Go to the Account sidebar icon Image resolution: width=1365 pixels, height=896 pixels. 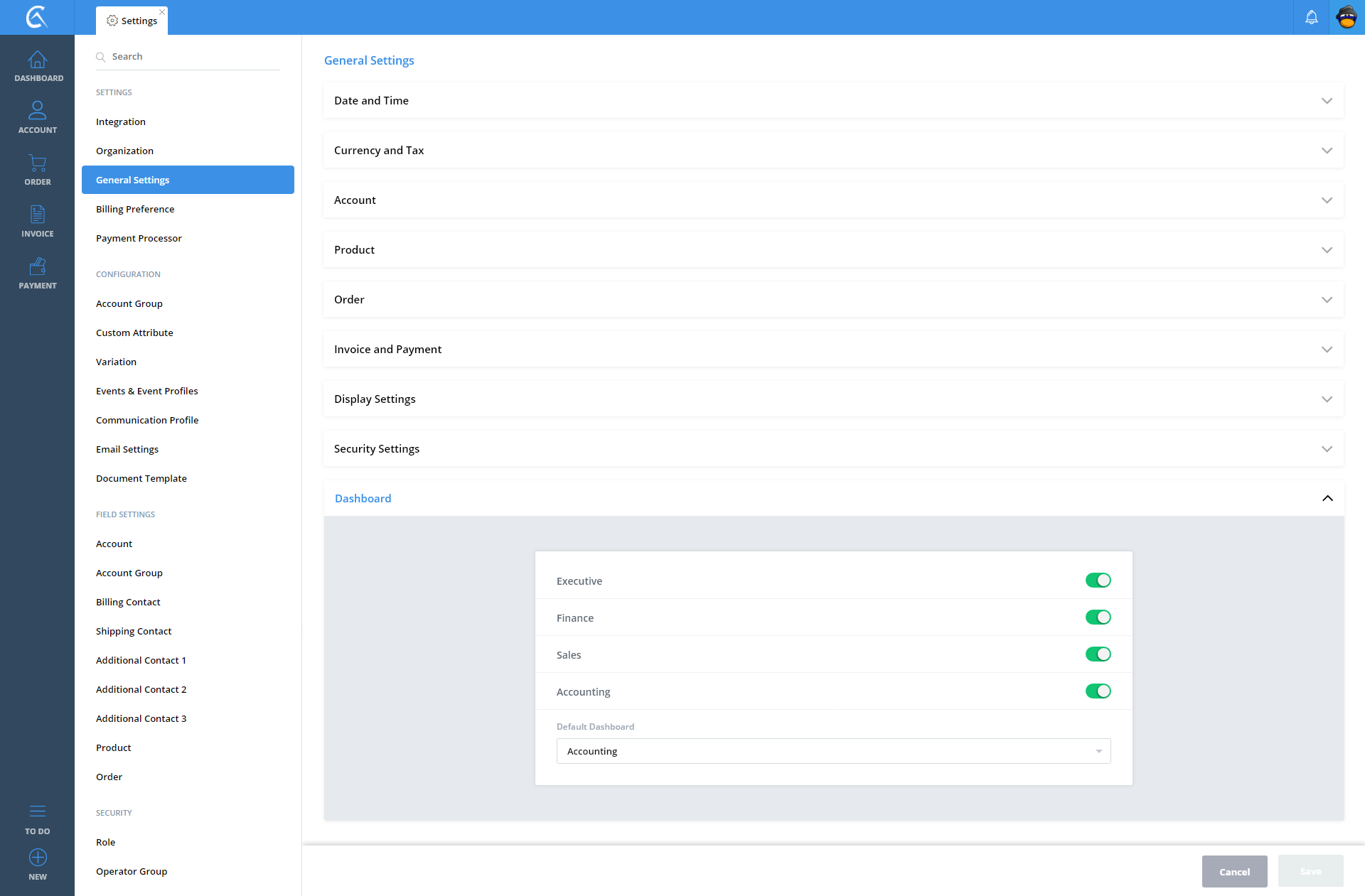[37, 111]
